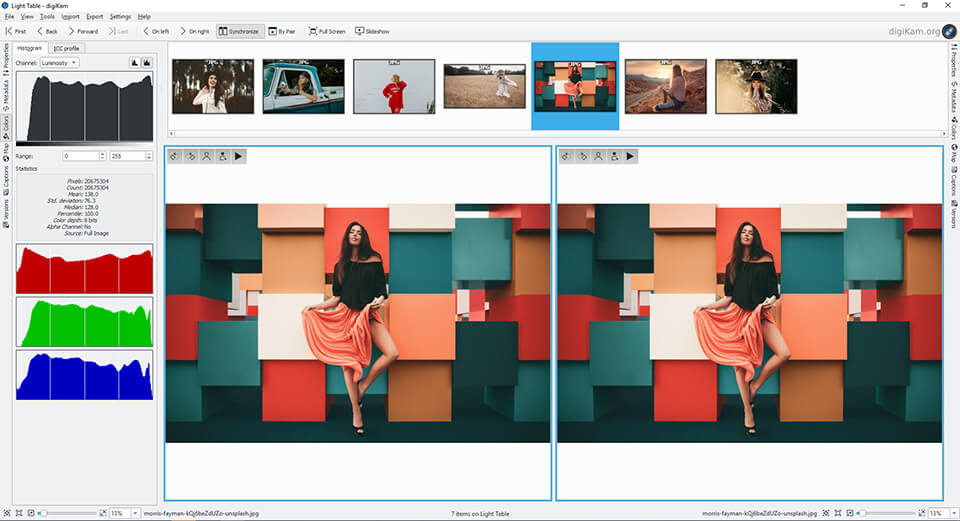Select thumbnail of woman in forest

tap(213, 86)
